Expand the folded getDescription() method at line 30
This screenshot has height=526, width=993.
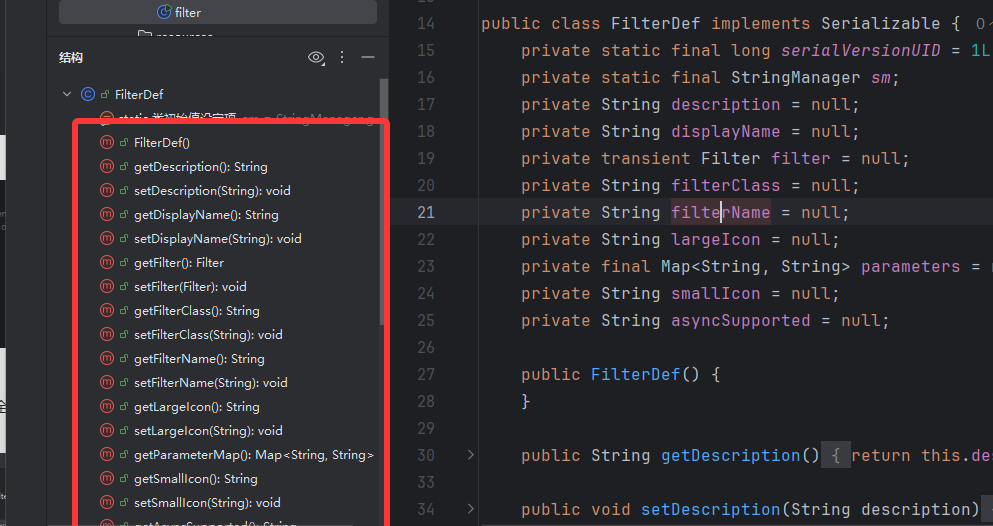coord(471,456)
